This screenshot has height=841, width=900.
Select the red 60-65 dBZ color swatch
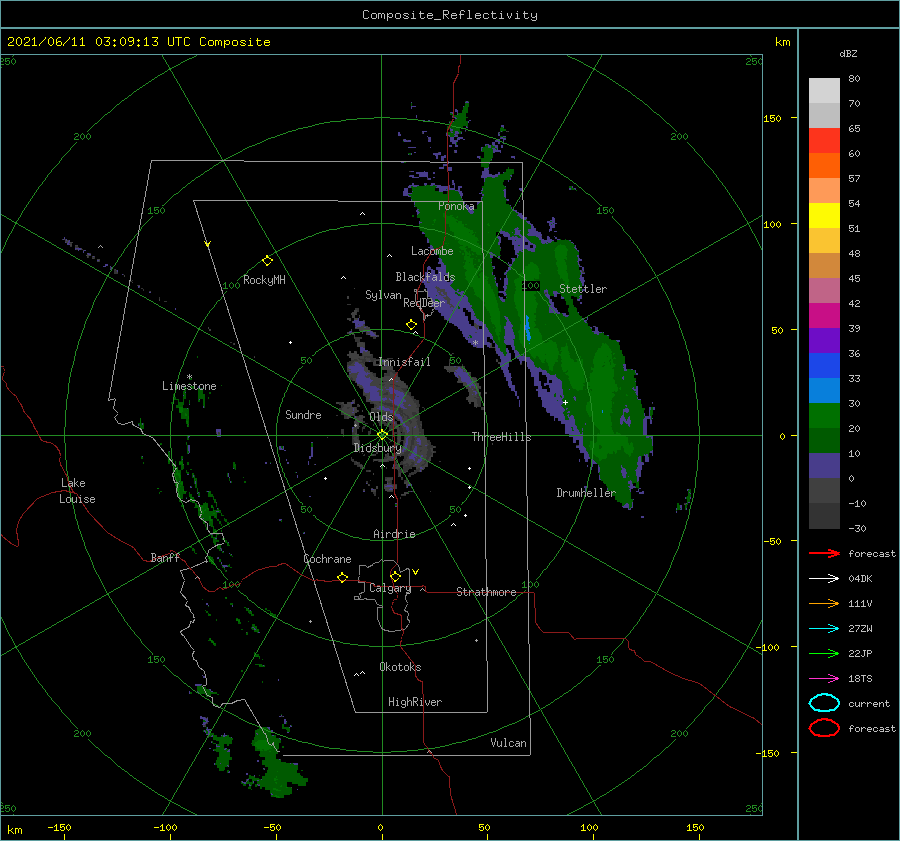(824, 141)
